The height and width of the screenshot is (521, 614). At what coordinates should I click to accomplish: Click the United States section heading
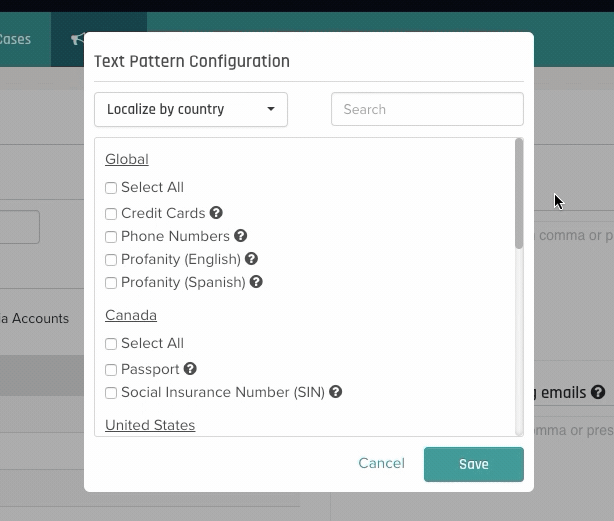pyautogui.click(x=150, y=425)
